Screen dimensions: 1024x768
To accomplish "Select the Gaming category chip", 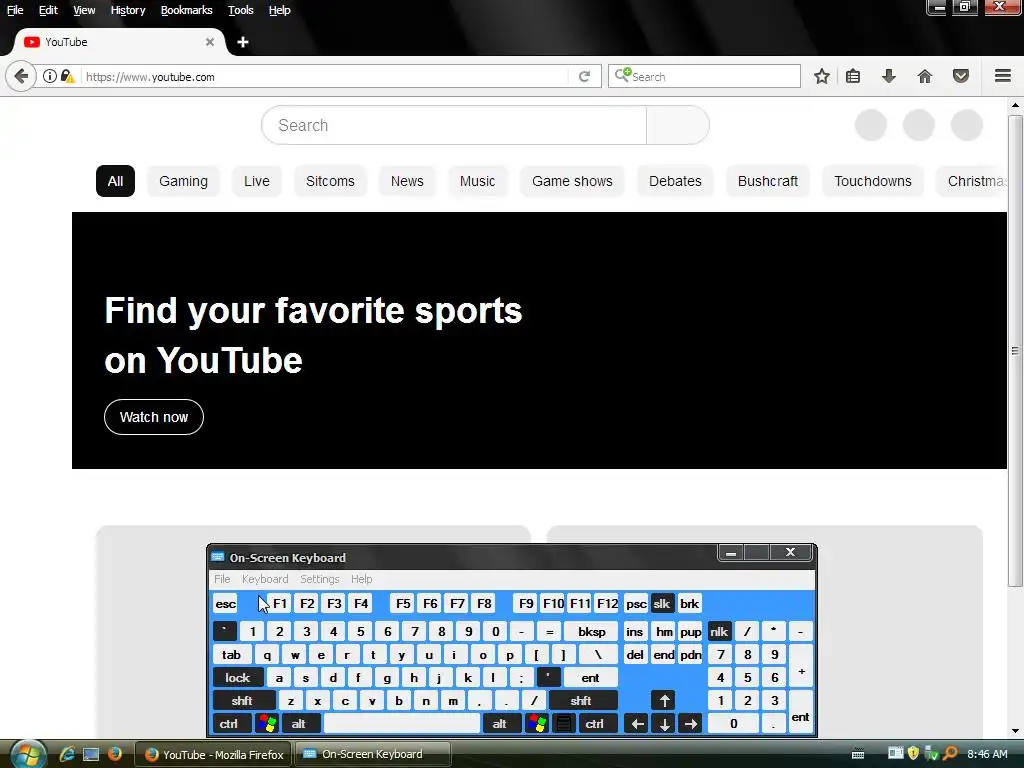I will 184,182.
